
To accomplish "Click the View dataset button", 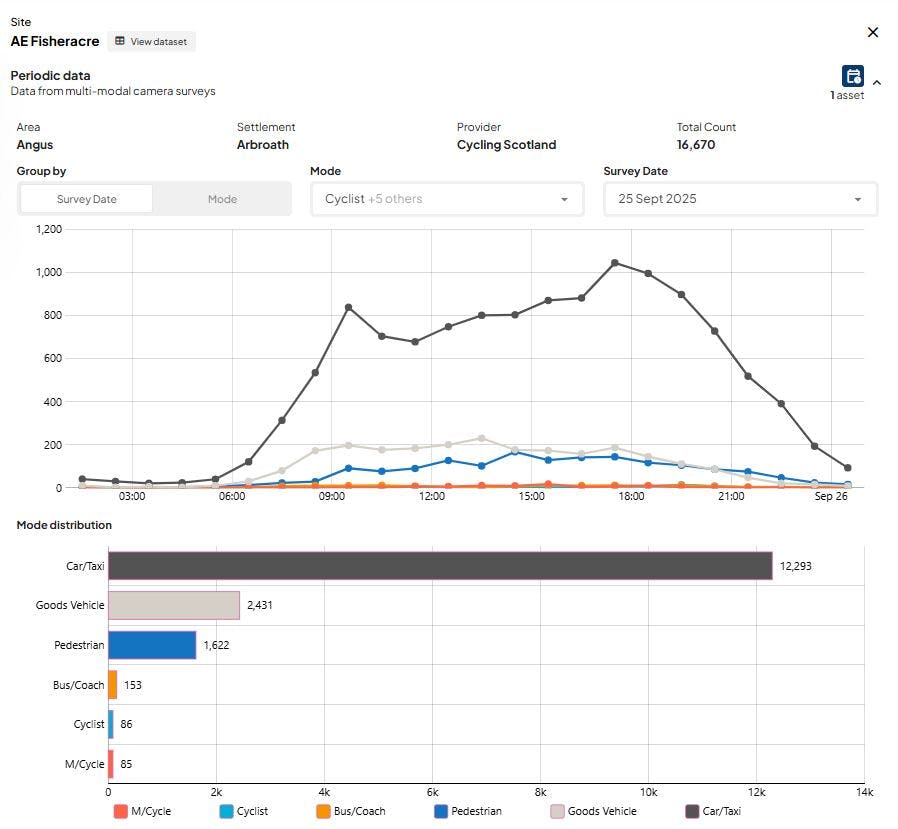I will pyautogui.click(x=151, y=41).
